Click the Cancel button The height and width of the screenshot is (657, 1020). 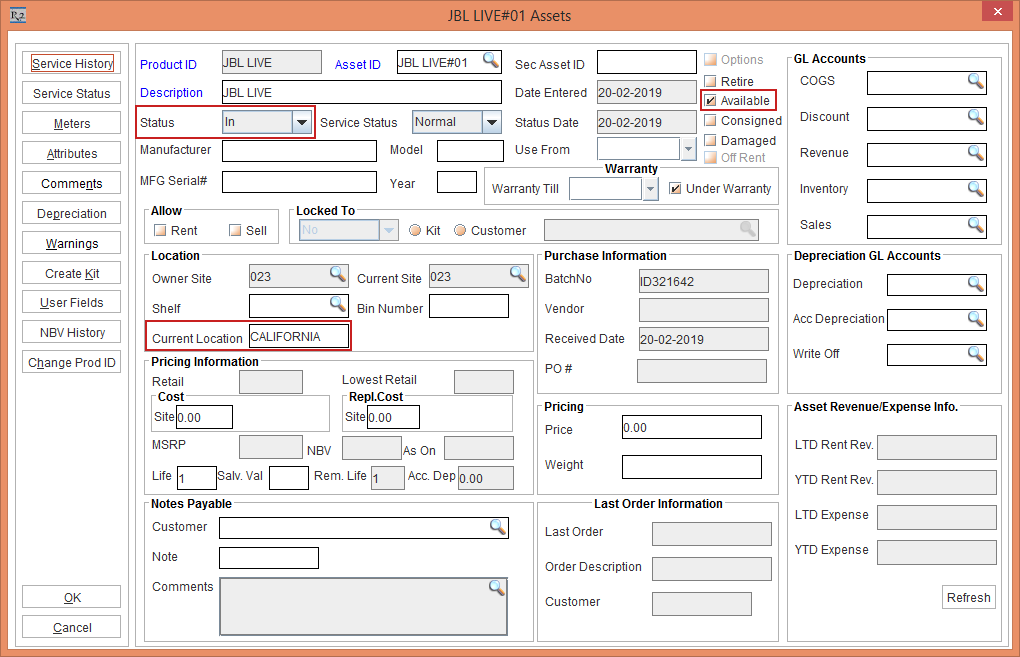click(x=72, y=627)
